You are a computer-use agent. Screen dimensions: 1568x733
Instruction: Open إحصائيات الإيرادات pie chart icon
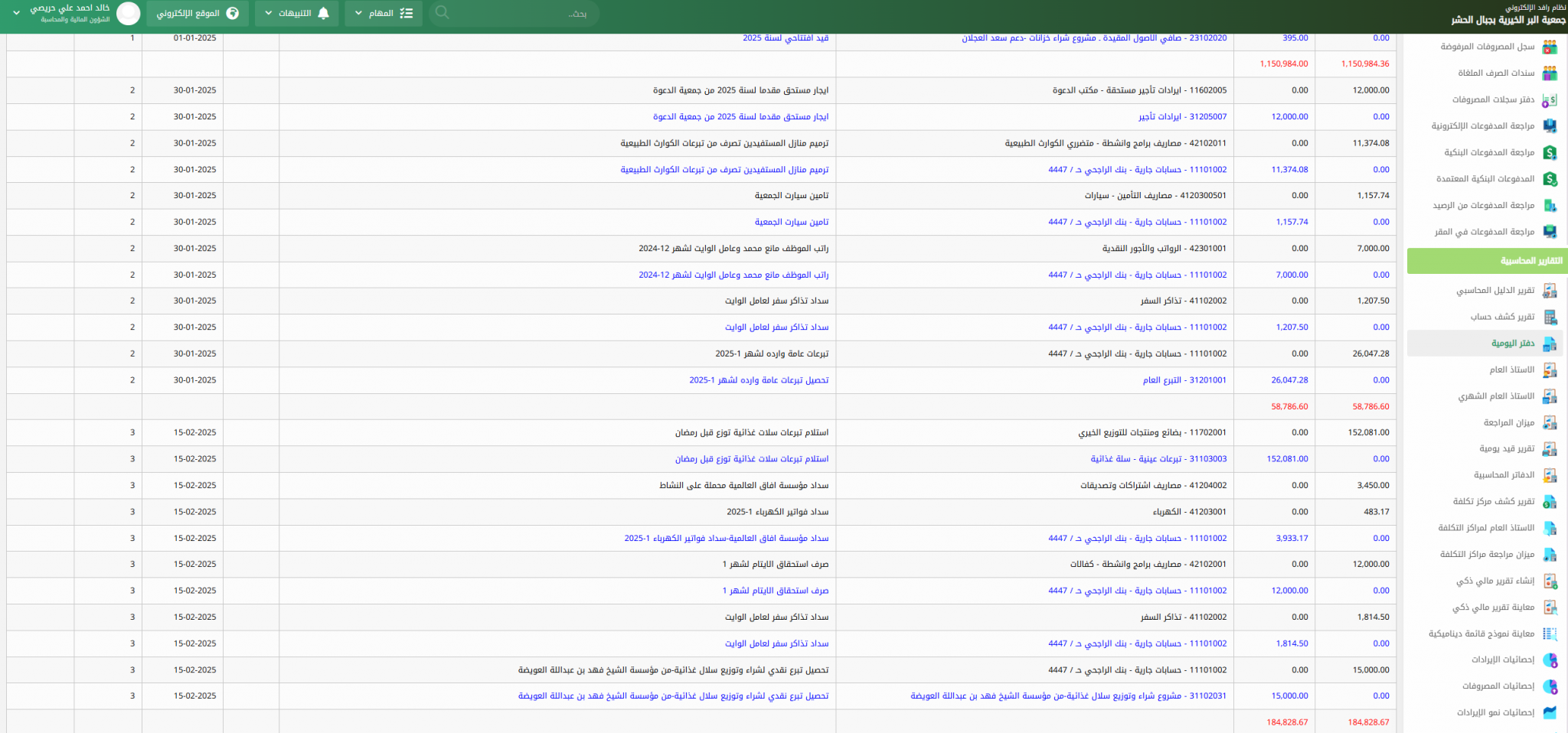[1550, 660]
